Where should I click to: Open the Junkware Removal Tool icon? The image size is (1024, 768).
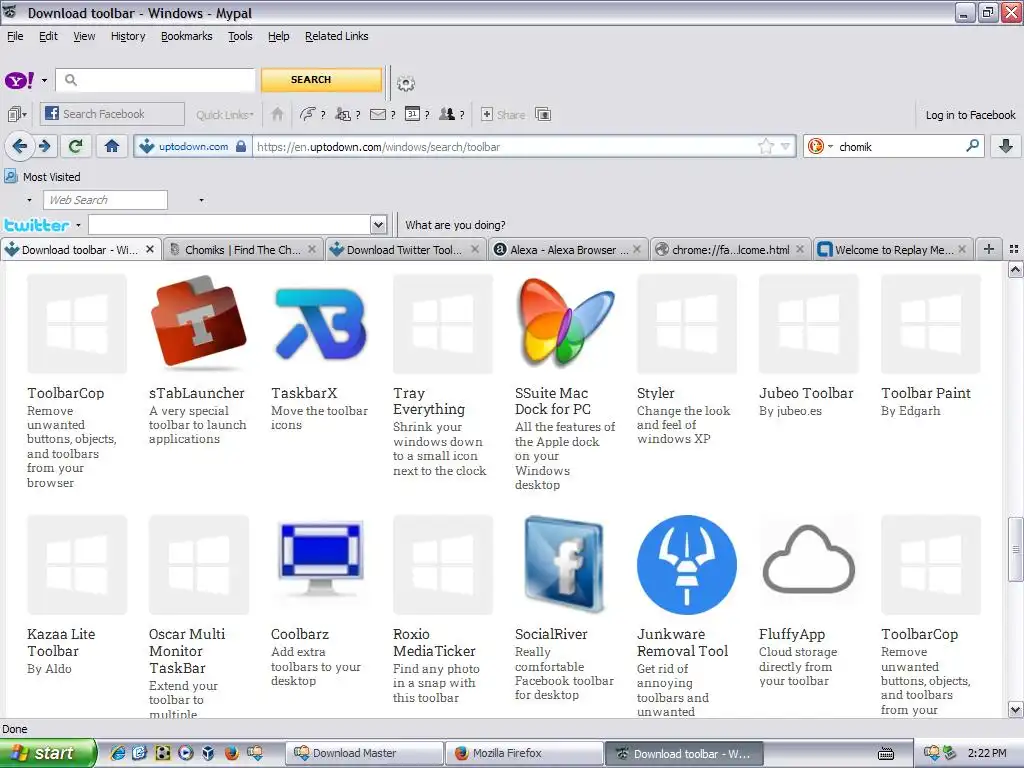(x=687, y=564)
